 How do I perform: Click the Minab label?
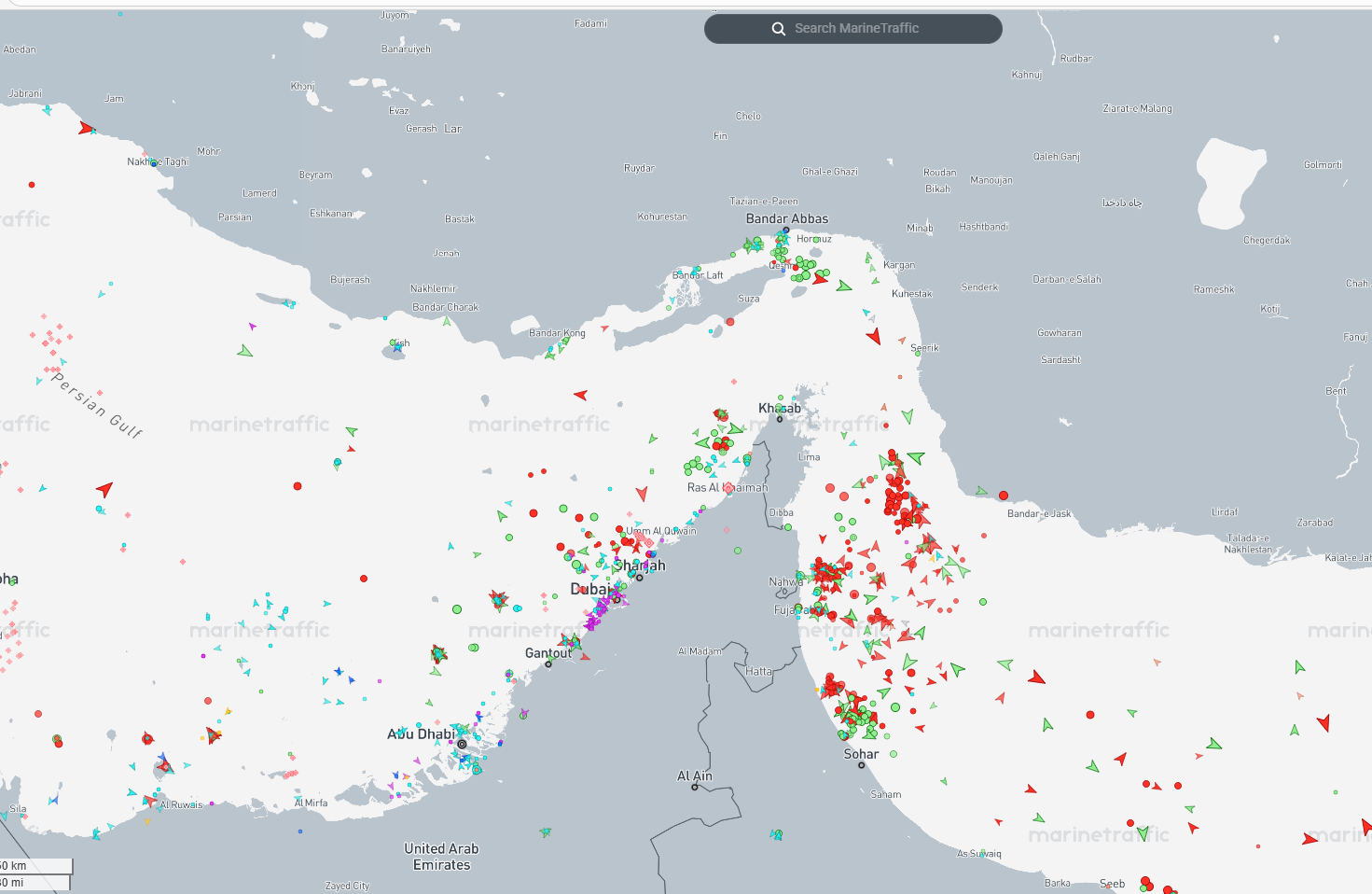(x=920, y=228)
